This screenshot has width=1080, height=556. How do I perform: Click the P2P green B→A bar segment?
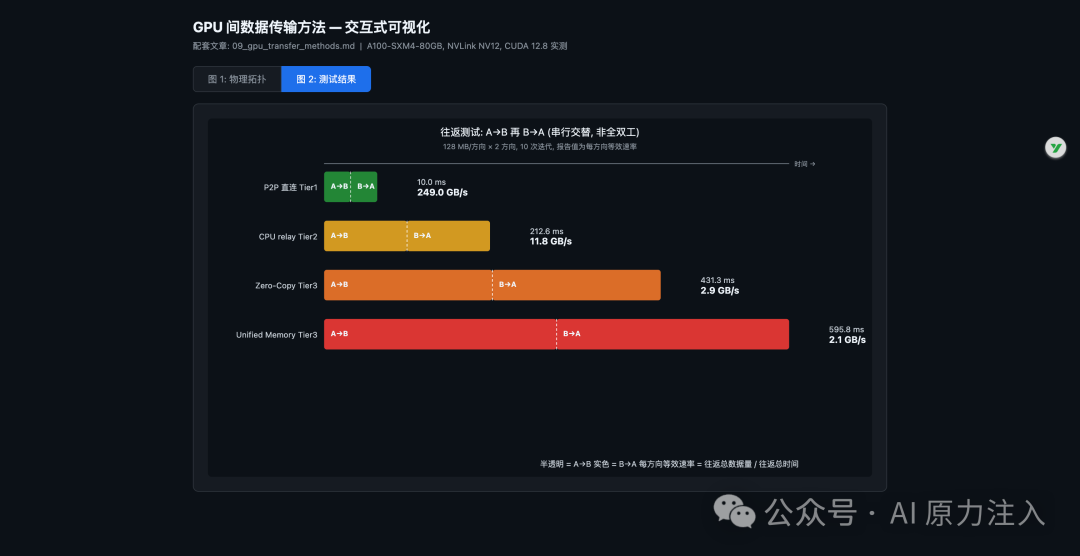tap(364, 187)
